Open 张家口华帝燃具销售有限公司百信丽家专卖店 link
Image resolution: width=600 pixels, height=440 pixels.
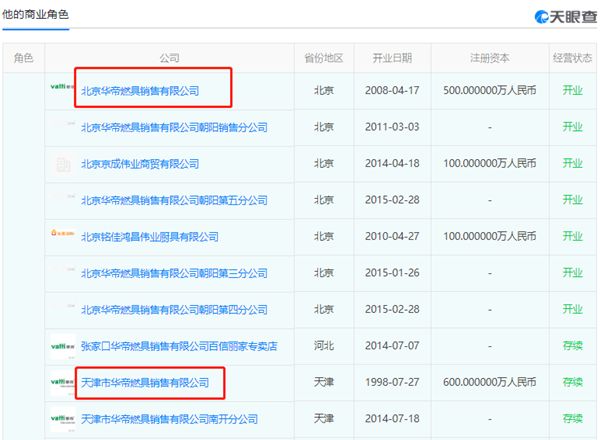179,346
